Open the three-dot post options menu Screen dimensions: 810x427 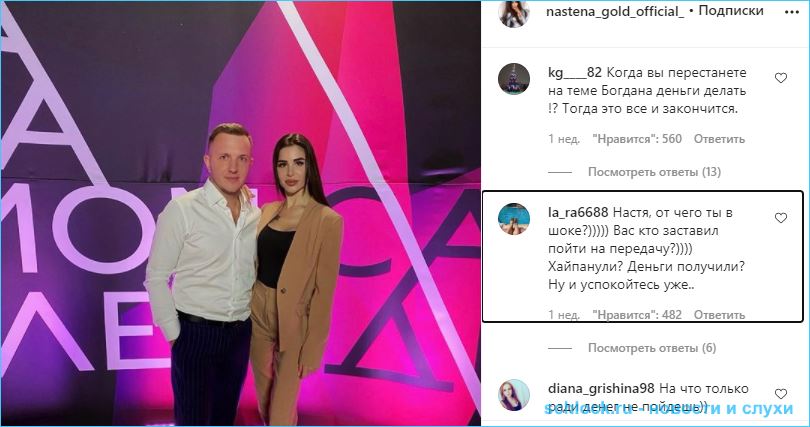click(x=791, y=12)
